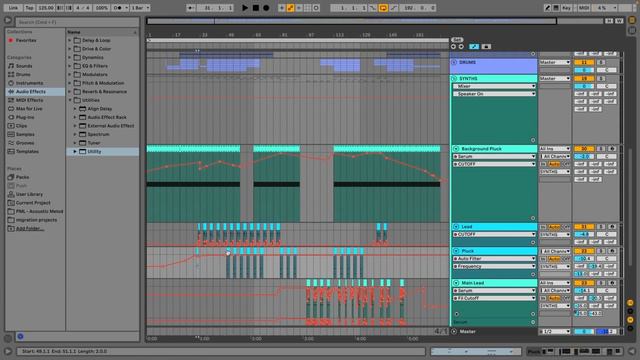This screenshot has width=640, height=360.
Task: Toggle the Key map mode button
Action: [x=566, y=8]
